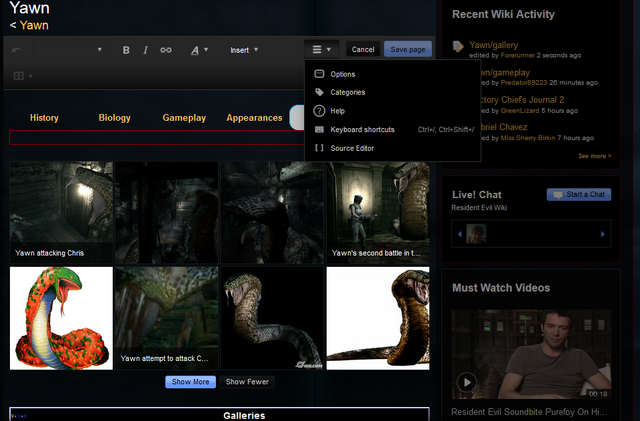Click the keyboard icon beside Keyboard shortcuts

[319, 129]
